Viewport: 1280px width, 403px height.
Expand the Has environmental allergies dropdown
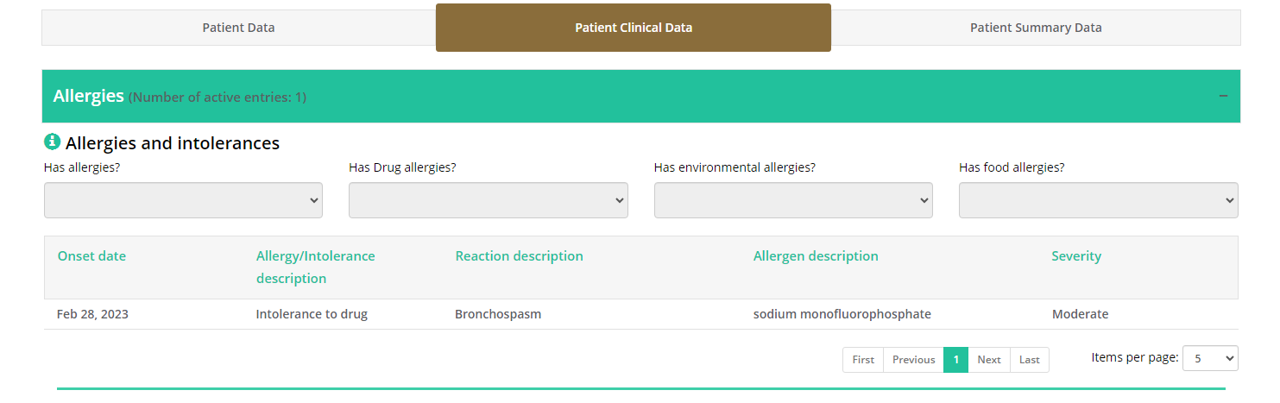point(793,200)
